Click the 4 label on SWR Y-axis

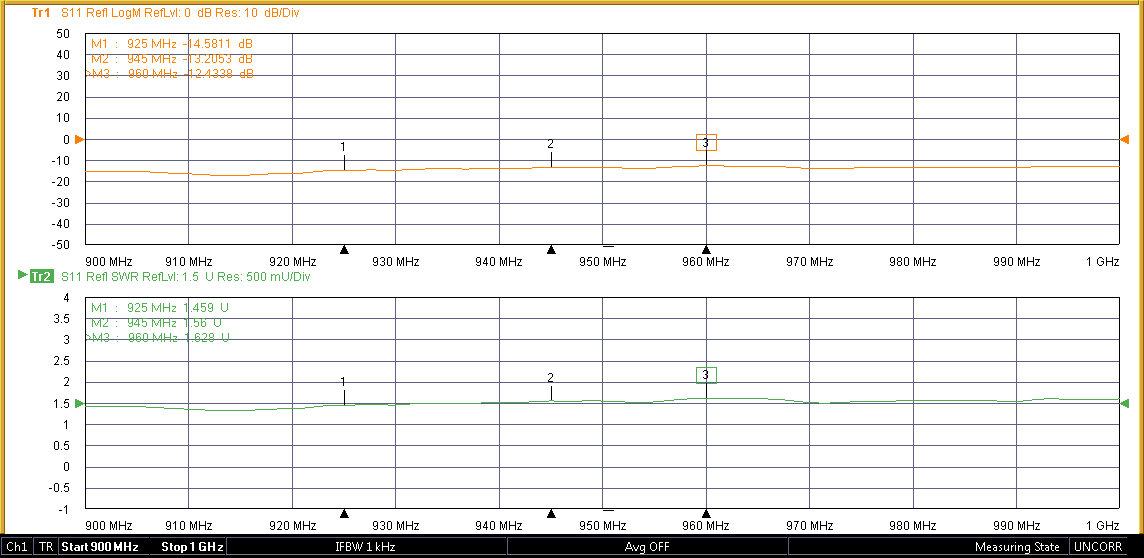pyautogui.click(x=66, y=298)
